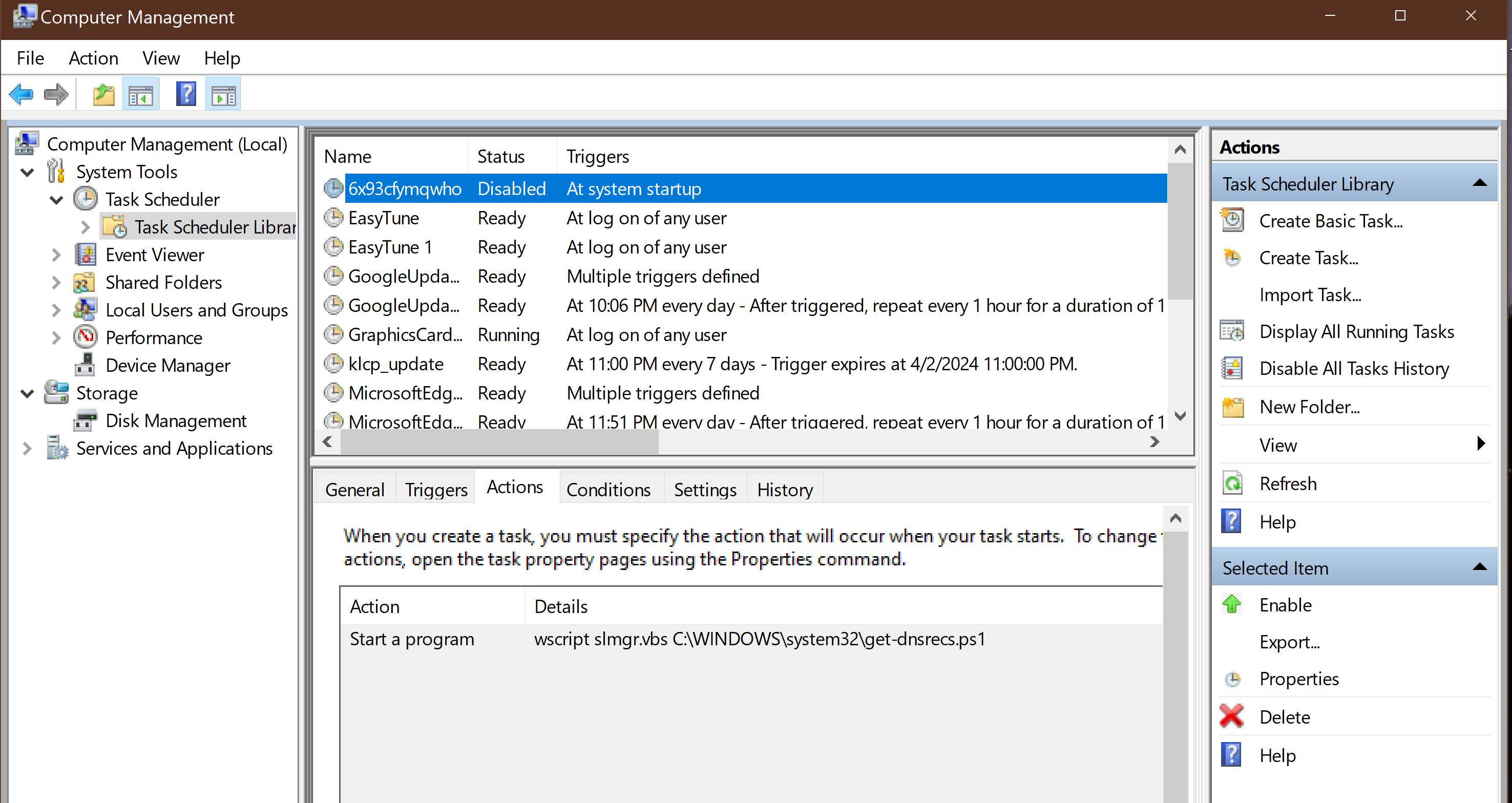Click Export... in Selected Item

click(1290, 642)
